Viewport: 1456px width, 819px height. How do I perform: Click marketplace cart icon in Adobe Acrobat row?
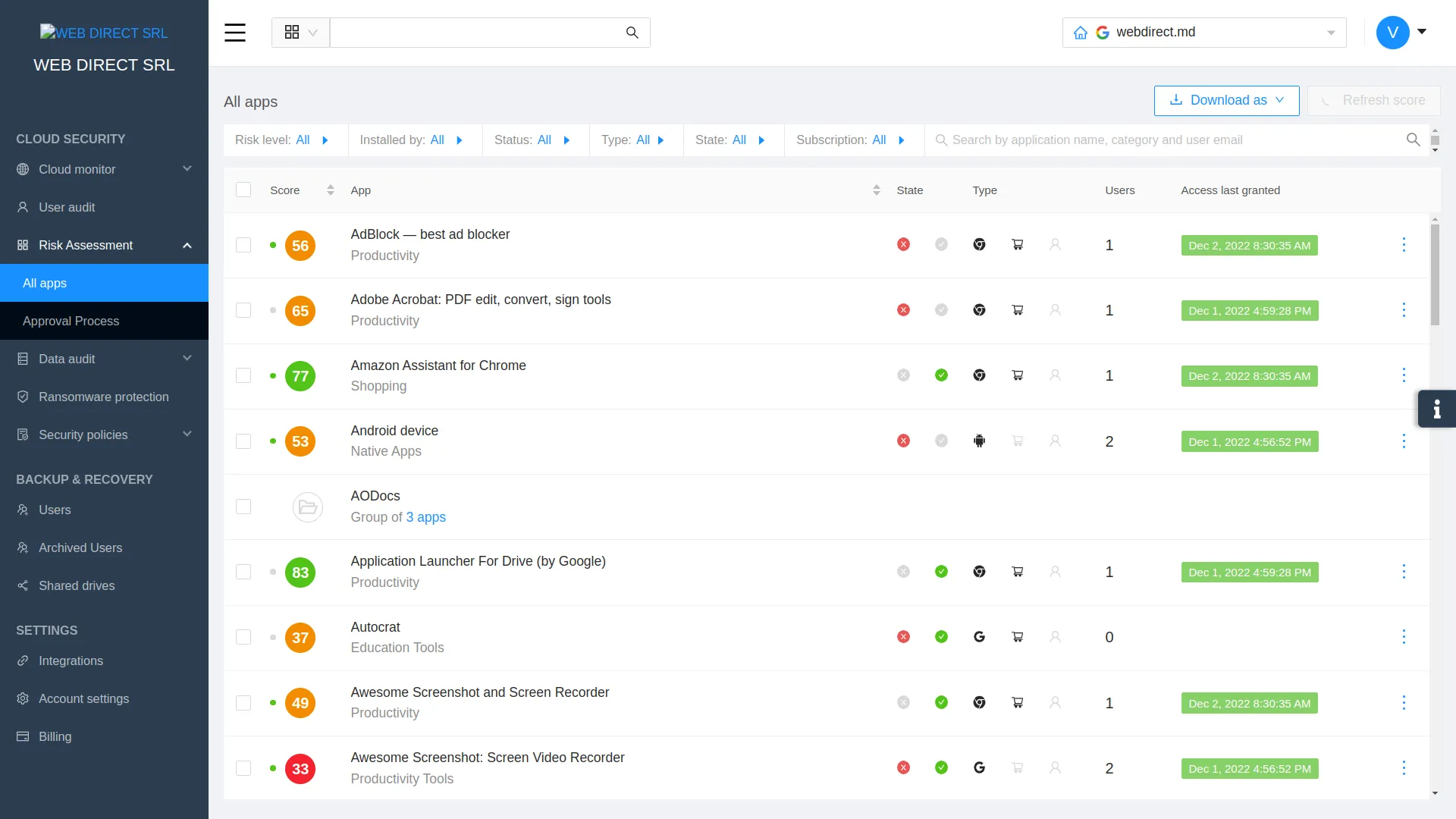click(1017, 310)
